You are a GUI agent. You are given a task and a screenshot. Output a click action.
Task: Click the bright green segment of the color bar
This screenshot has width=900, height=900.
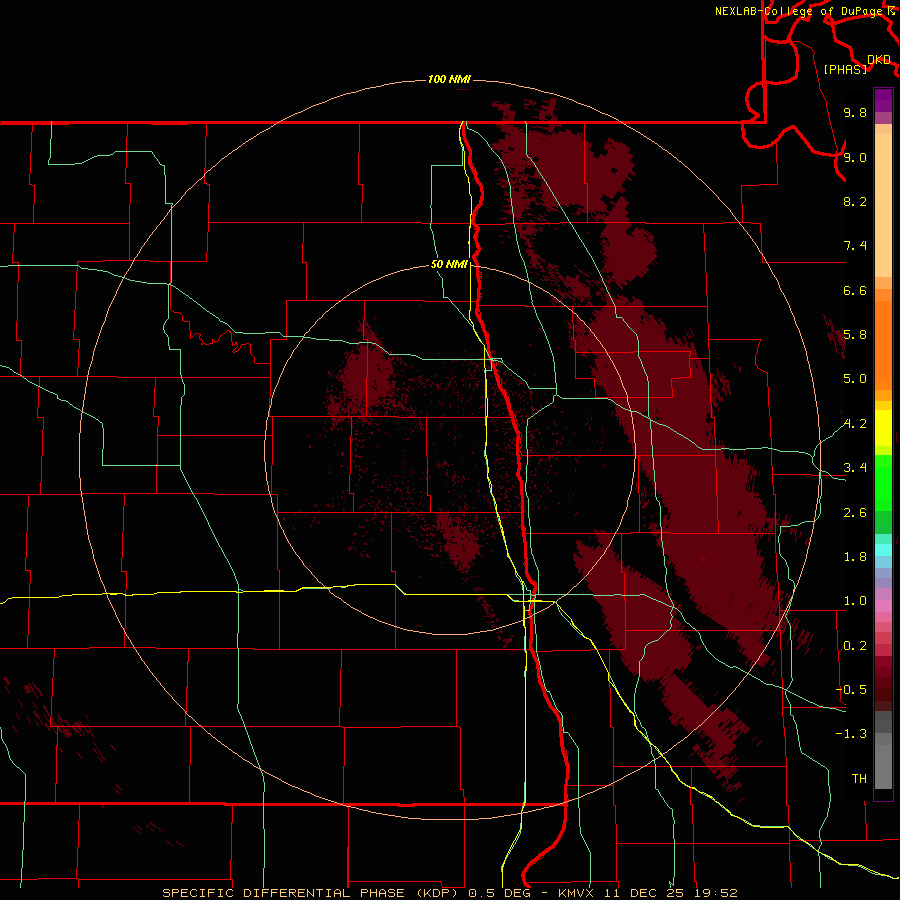(x=883, y=482)
